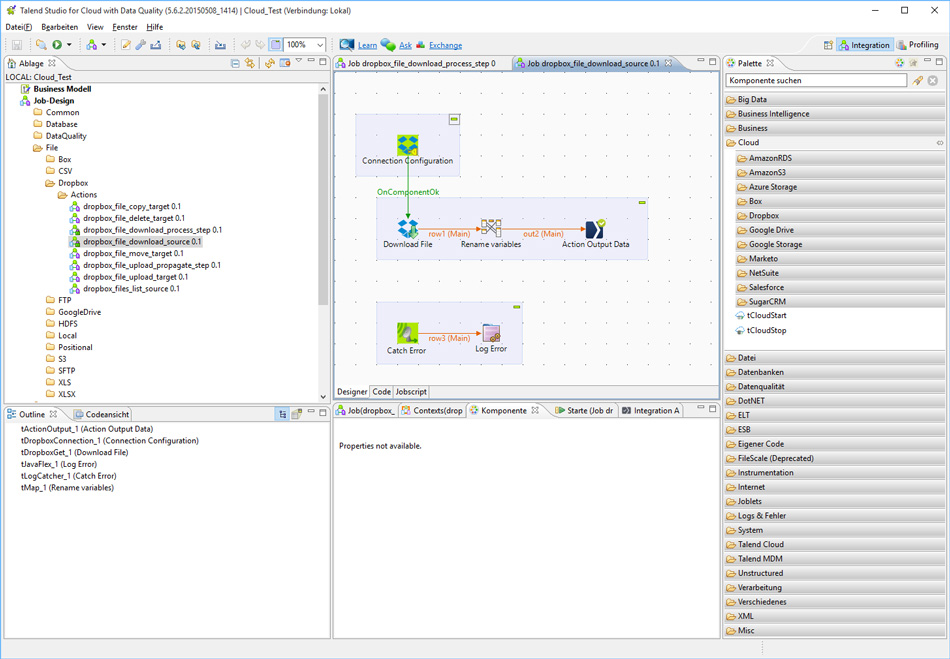950x659 pixels.
Task: Click the Open Perspective icon beside Integration
Action: click(828, 45)
